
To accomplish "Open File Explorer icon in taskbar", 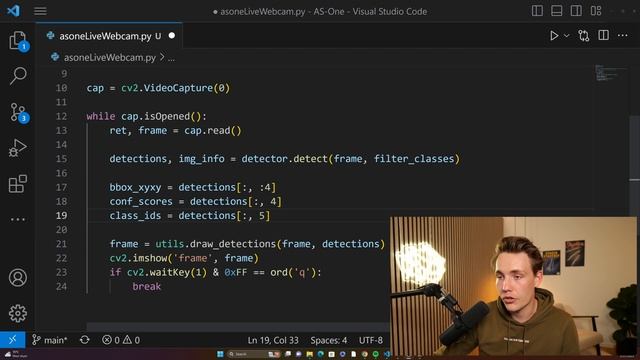I will tap(309, 354).
